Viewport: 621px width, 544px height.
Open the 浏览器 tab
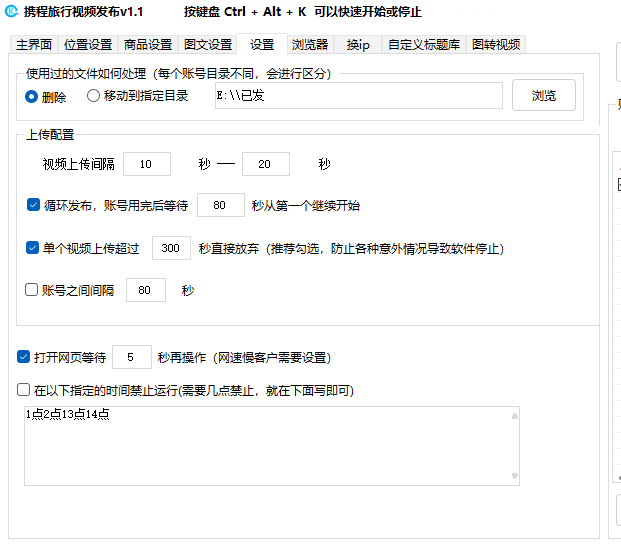(310, 44)
